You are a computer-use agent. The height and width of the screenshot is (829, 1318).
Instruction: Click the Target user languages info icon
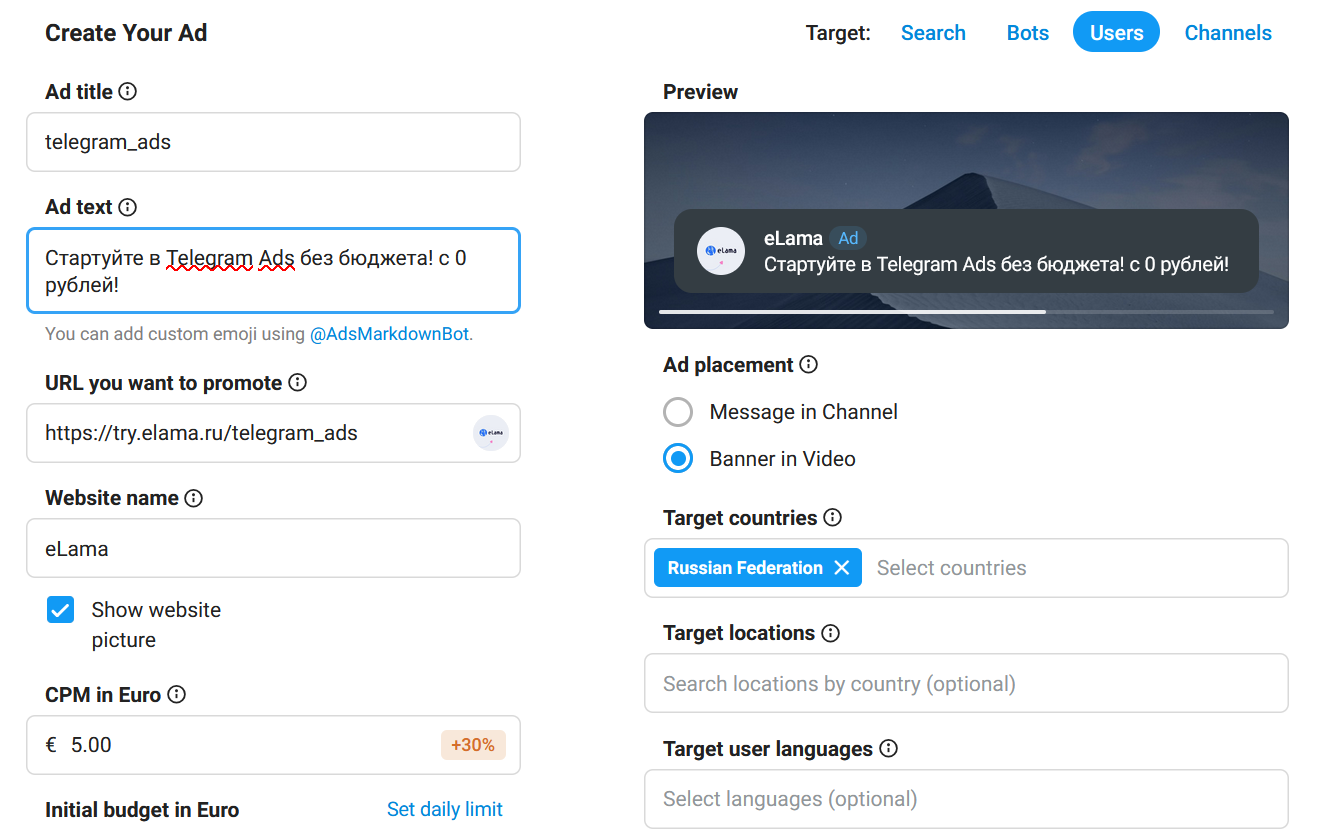click(888, 749)
